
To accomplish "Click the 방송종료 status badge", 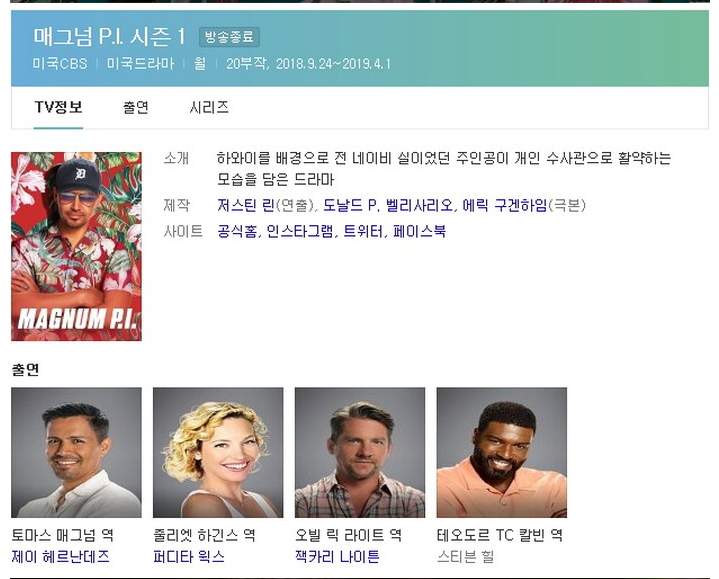I will pyautogui.click(x=229, y=37).
